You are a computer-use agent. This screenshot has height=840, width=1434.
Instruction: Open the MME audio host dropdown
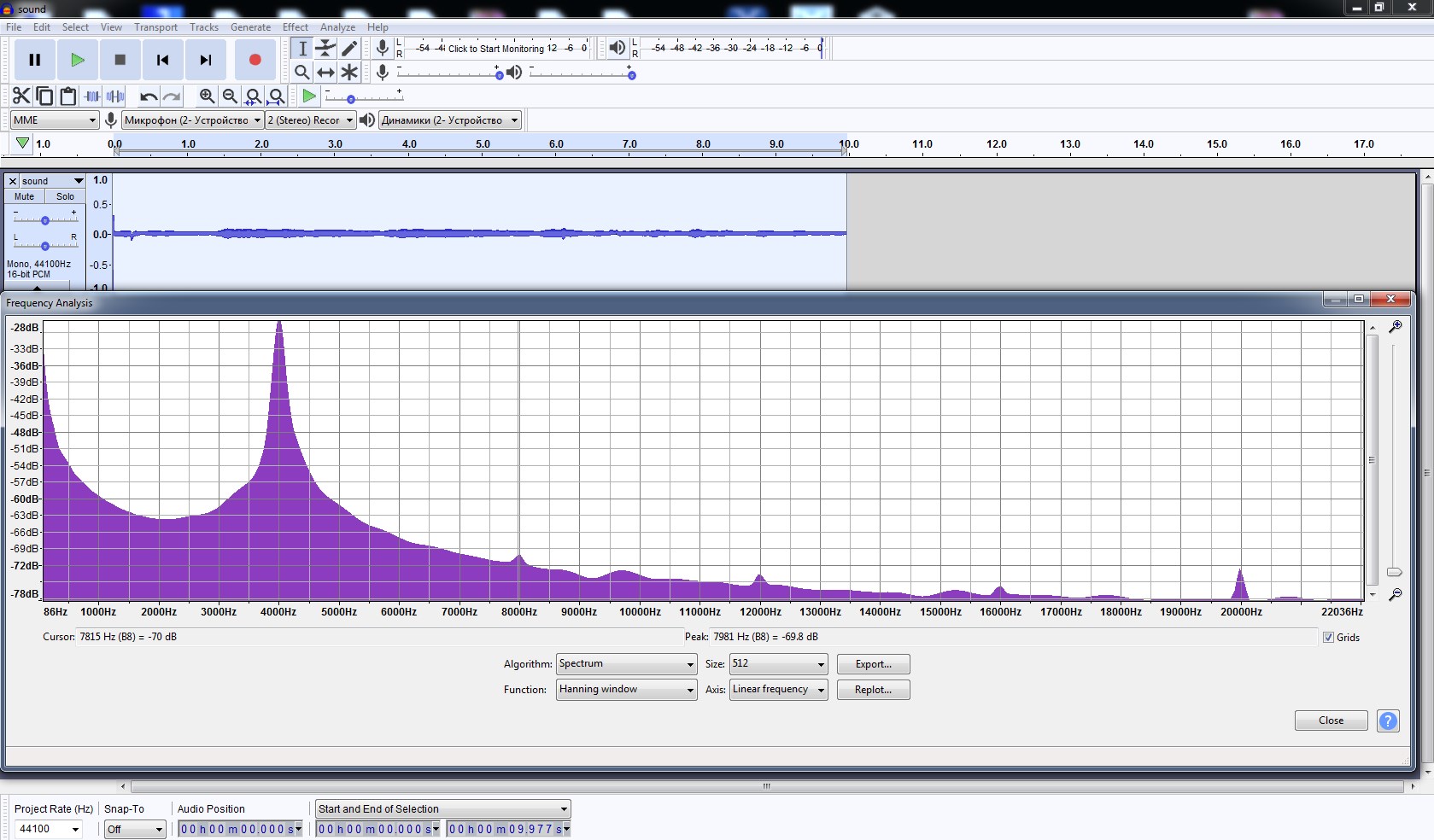[x=55, y=120]
